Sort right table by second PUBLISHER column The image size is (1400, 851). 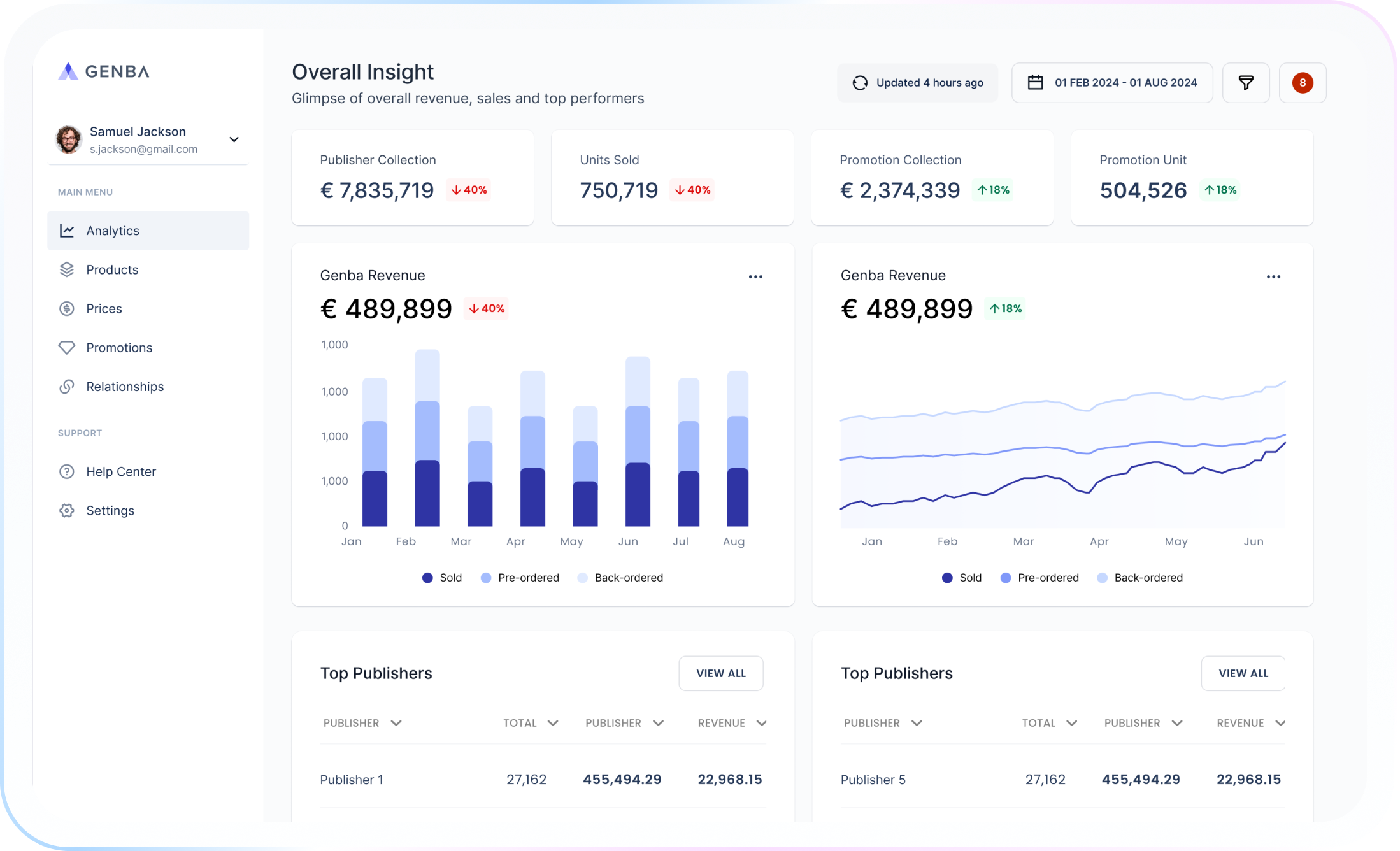click(x=1143, y=723)
